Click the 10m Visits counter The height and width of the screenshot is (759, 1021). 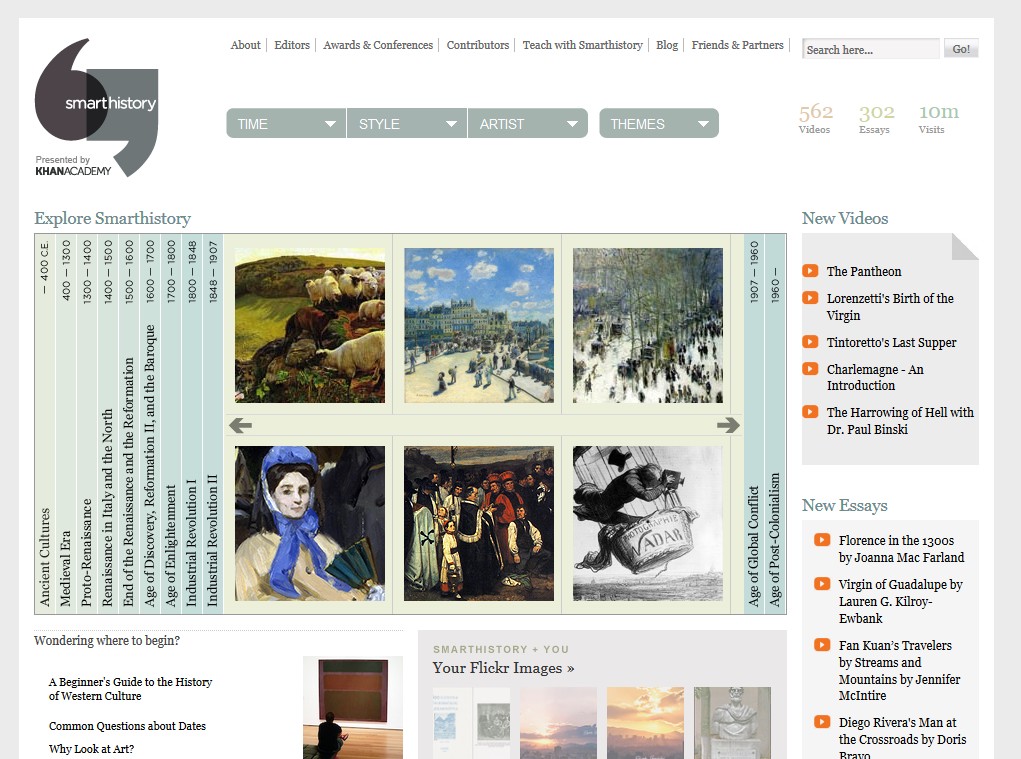pos(938,118)
